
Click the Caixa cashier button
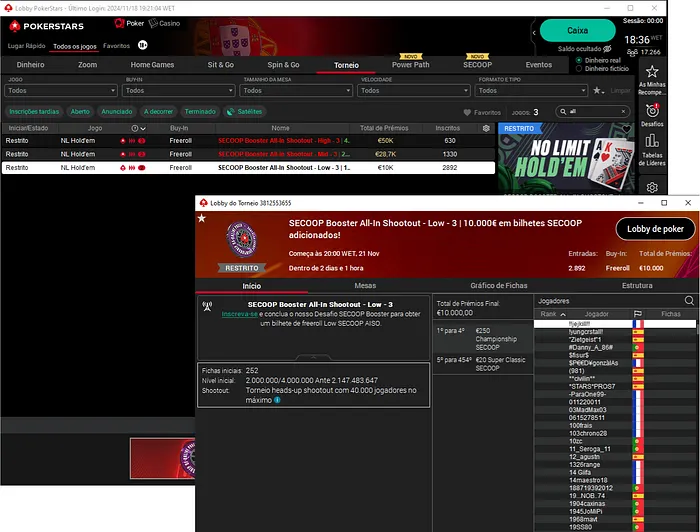[x=578, y=30]
